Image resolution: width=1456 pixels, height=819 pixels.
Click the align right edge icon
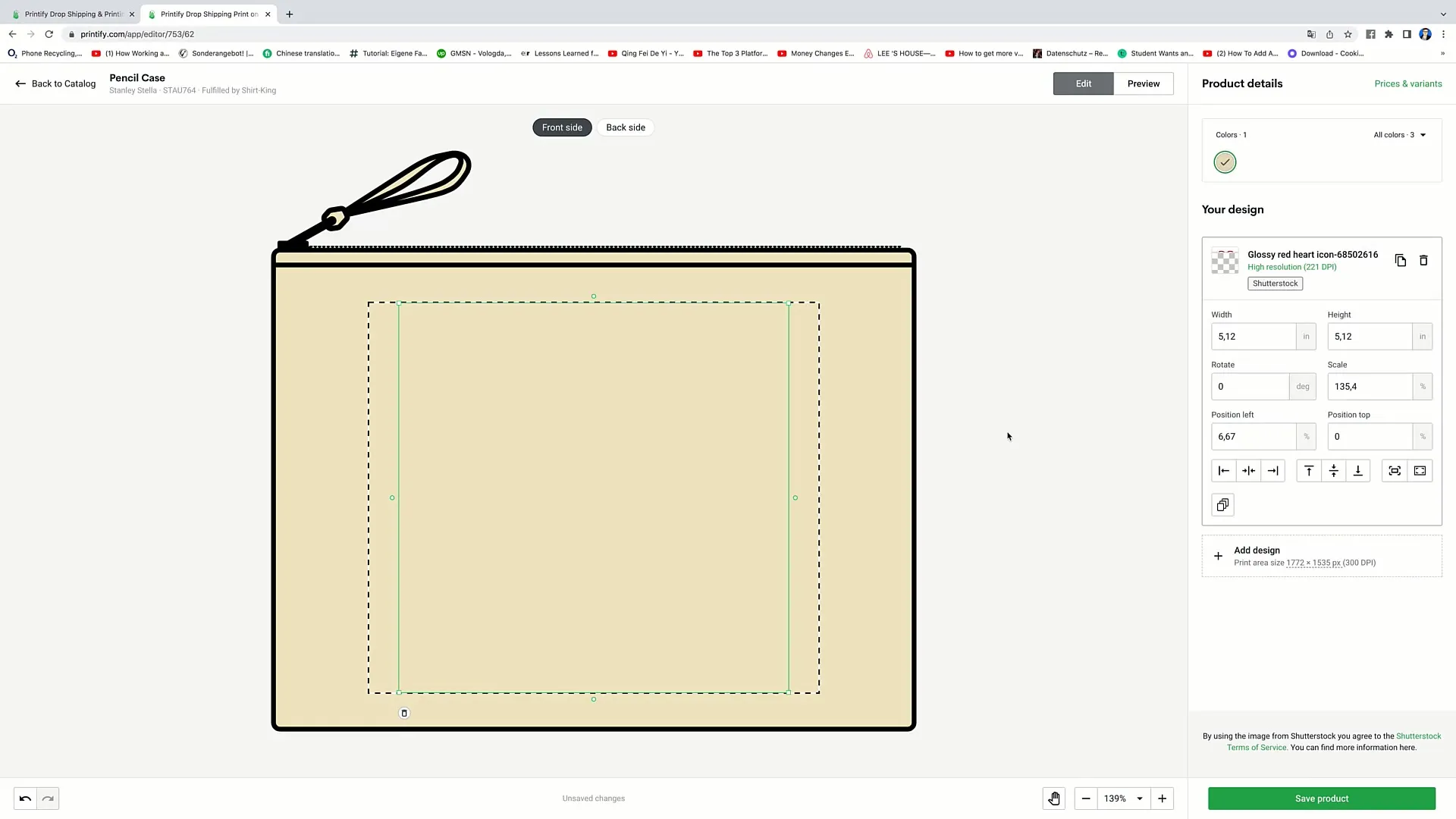(x=1273, y=470)
